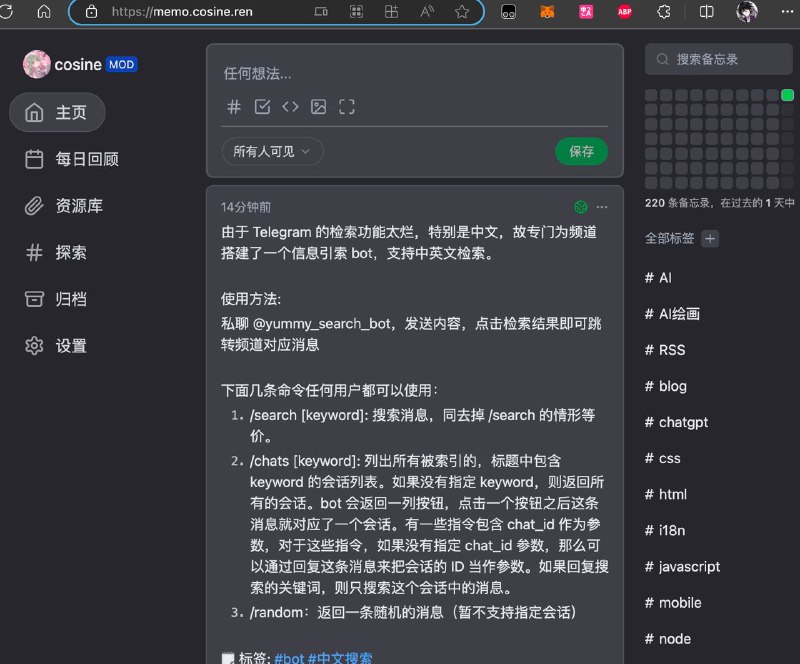Insert a code block using the <> icon

click(291, 106)
